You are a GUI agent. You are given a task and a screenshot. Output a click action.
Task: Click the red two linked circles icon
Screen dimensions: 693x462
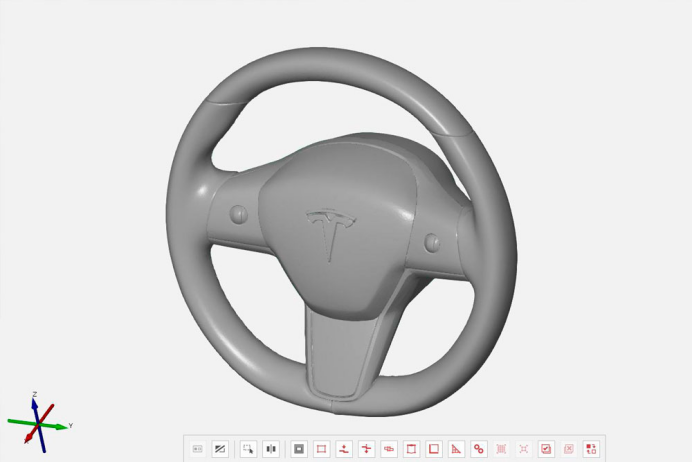478,449
